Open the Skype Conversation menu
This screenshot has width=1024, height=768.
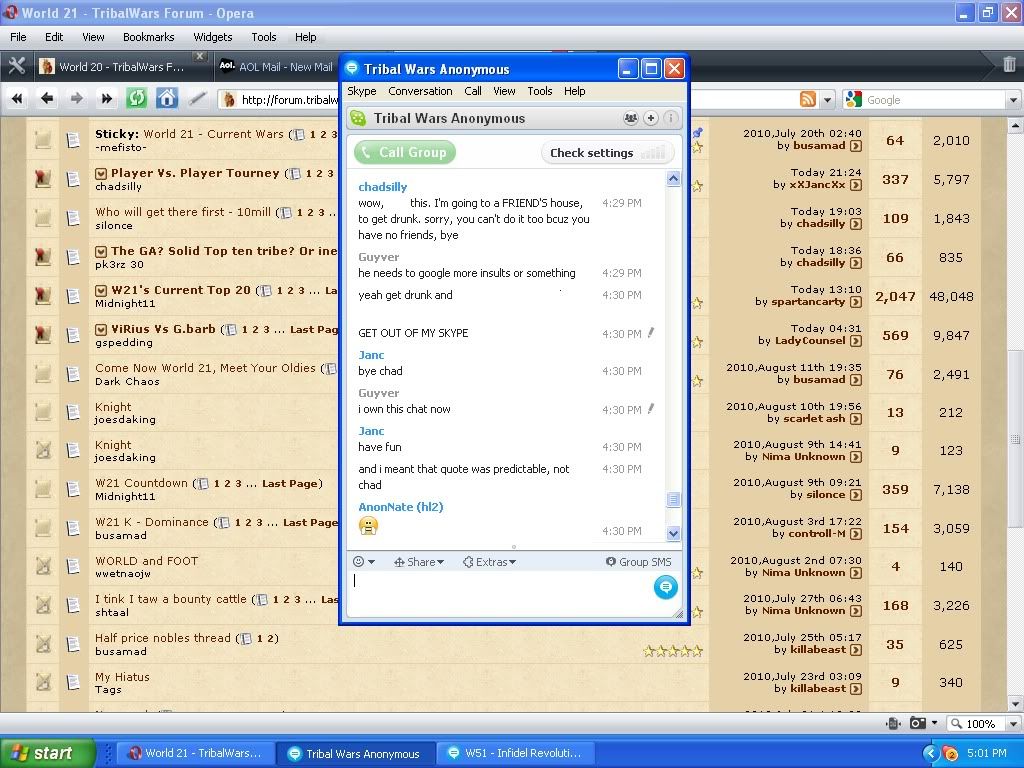click(420, 91)
